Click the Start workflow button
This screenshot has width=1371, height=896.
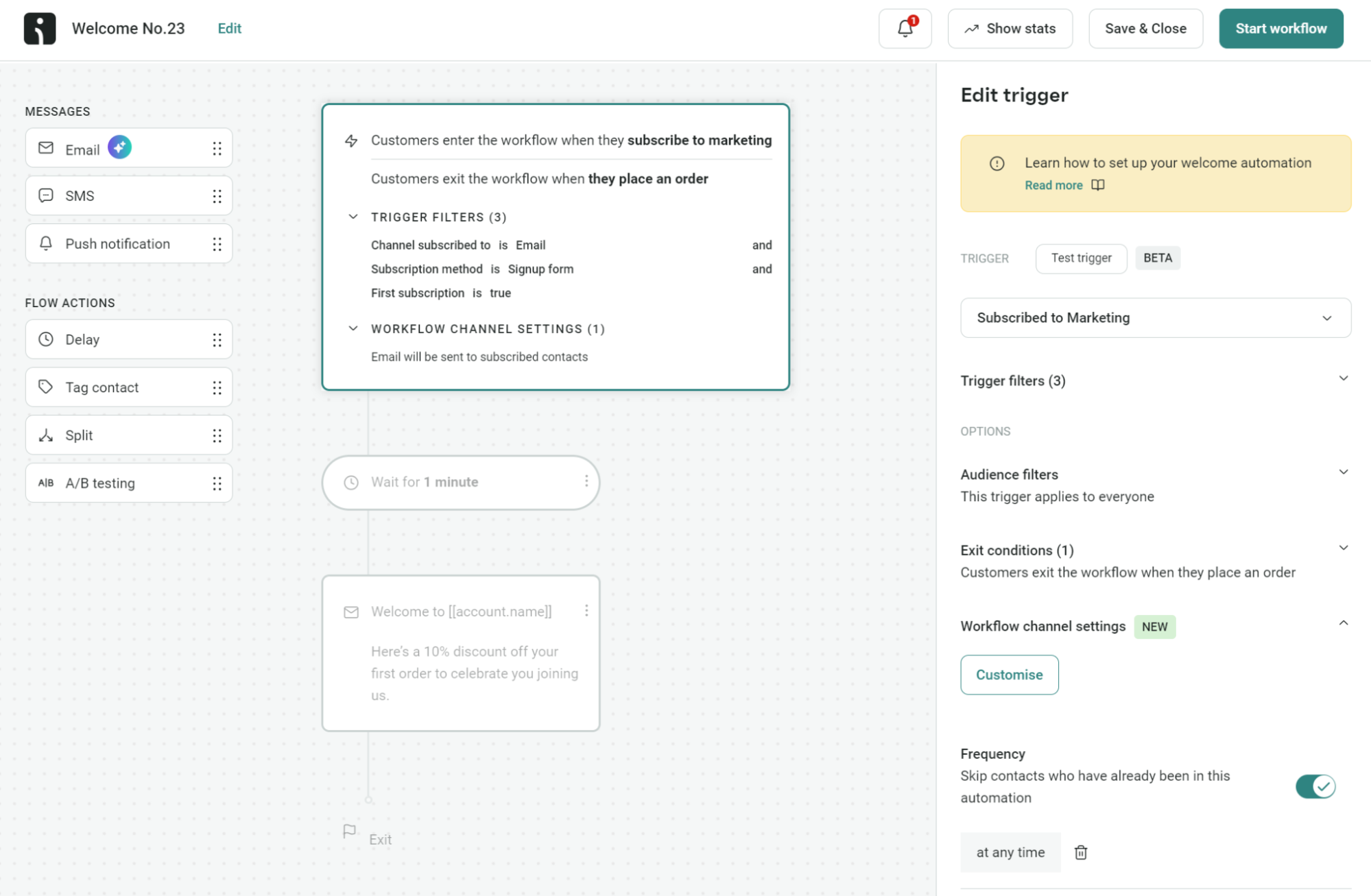[1280, 28]
